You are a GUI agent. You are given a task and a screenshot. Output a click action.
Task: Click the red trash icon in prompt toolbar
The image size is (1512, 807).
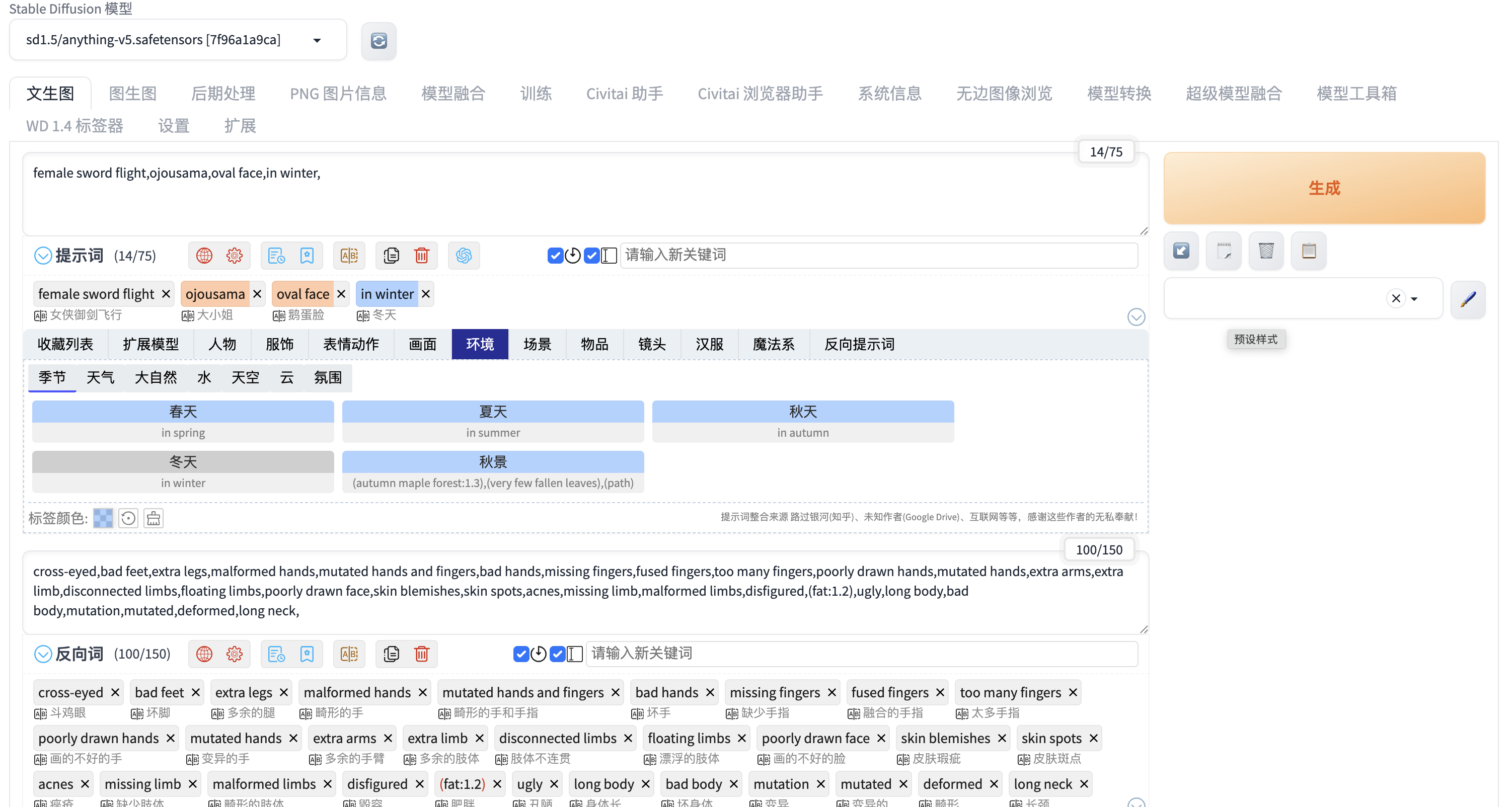[421, 255]
